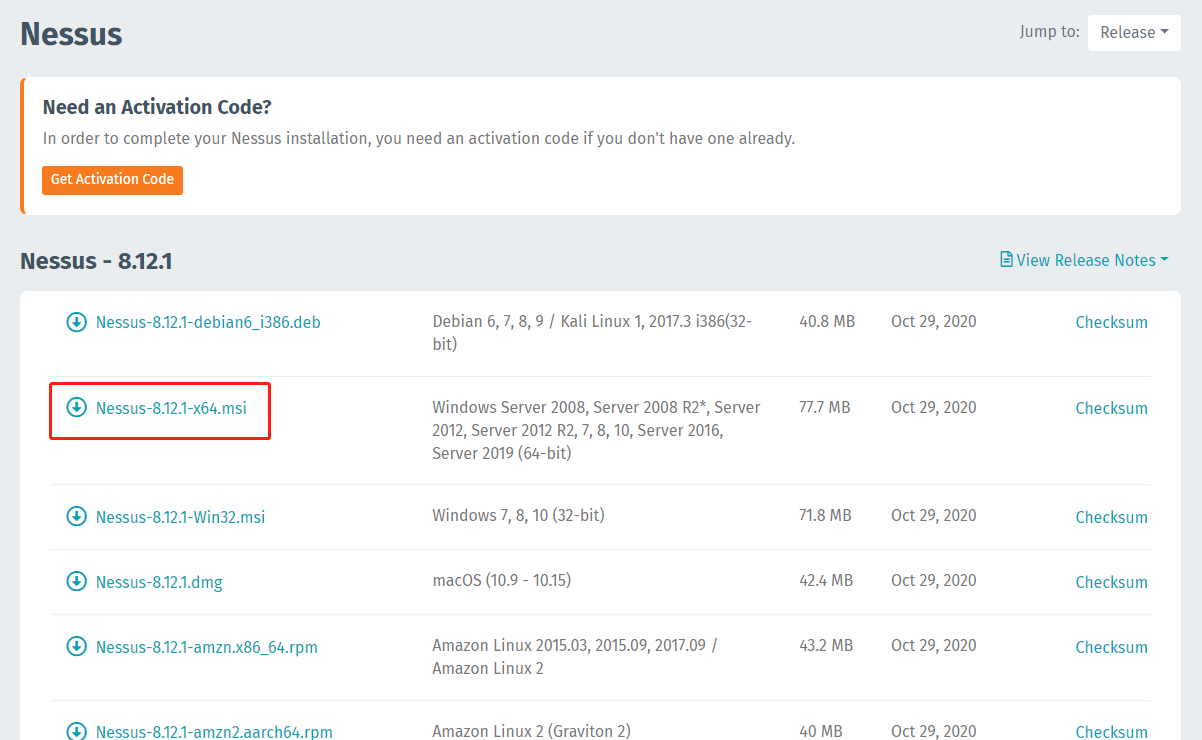This screenshot has height=740, width=1202.
Task: Download Nessus-8.12.1-Win32.msi file link
Action: [180, 517]
